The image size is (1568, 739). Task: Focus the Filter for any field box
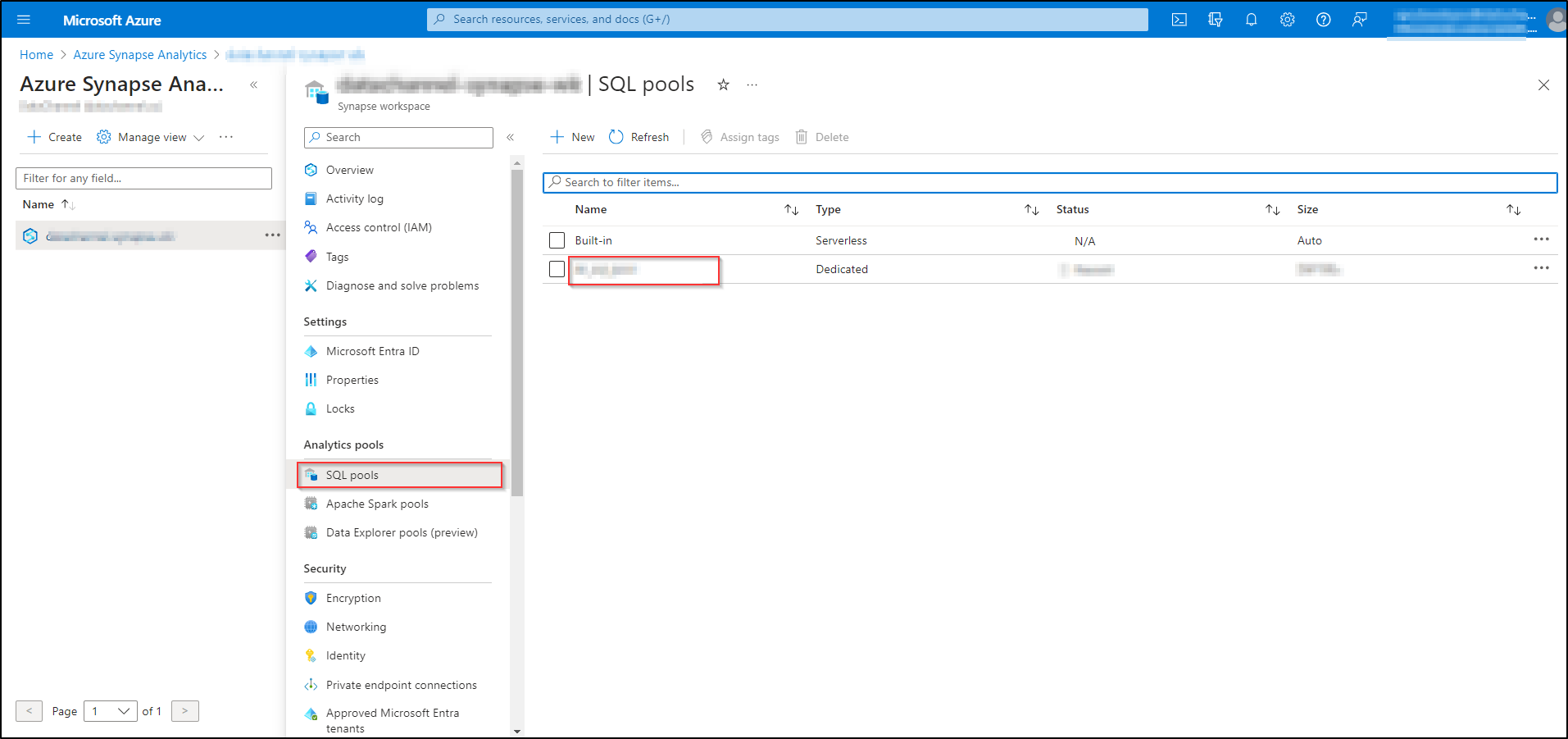click(x=143, y=178)
